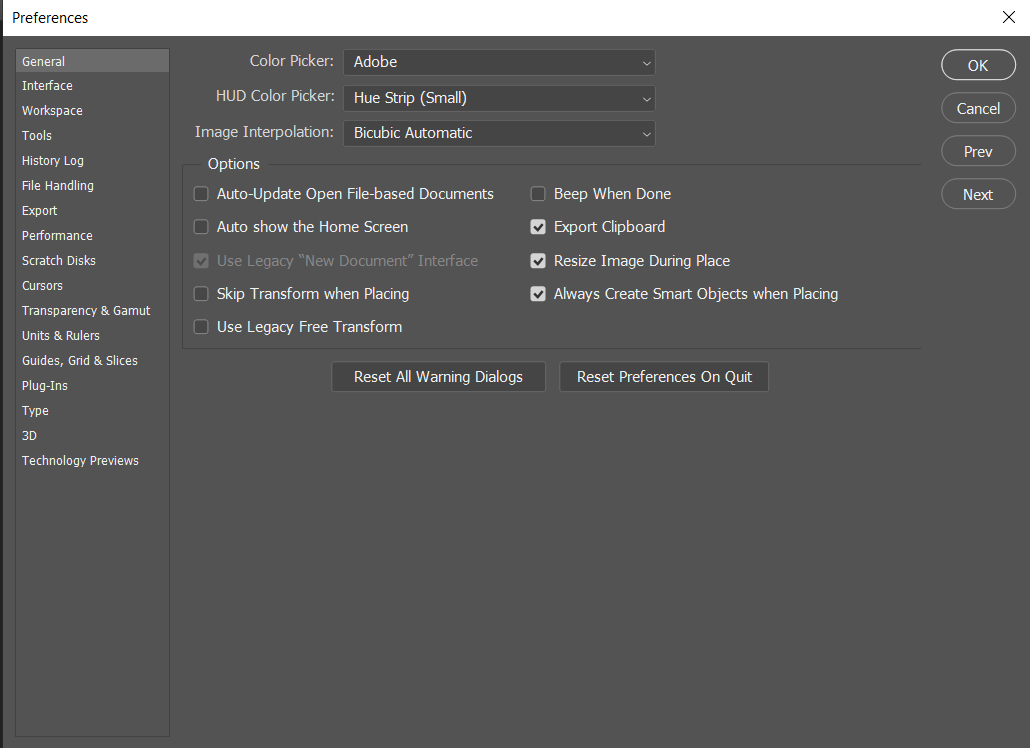Open the Type preferences section
The height and width of the screenshot is (748, 1030).
pyautogui.click(x=35, y=410)
